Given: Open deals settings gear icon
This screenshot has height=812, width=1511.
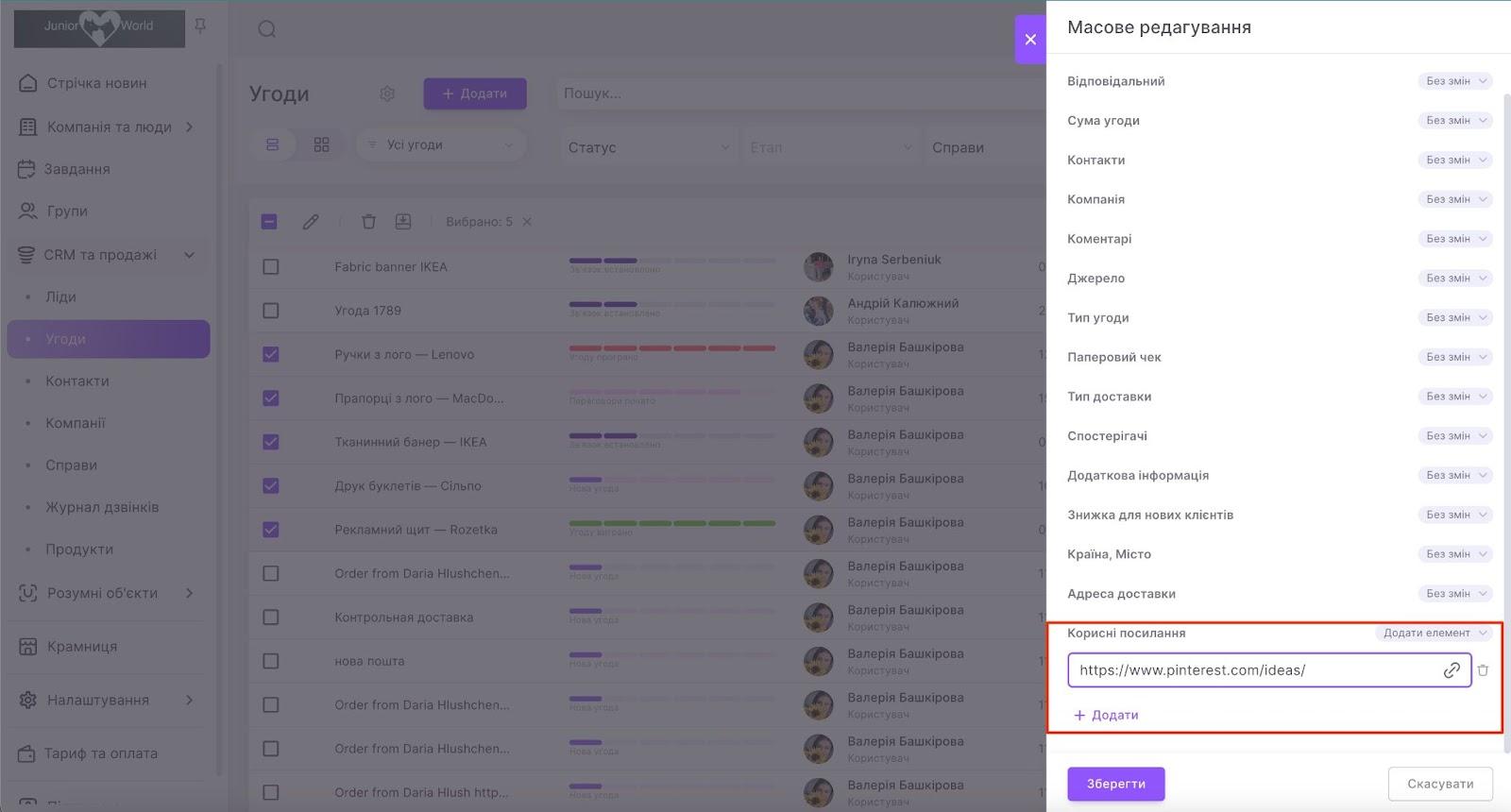Looking at the screenshot, I should point(387,93).
